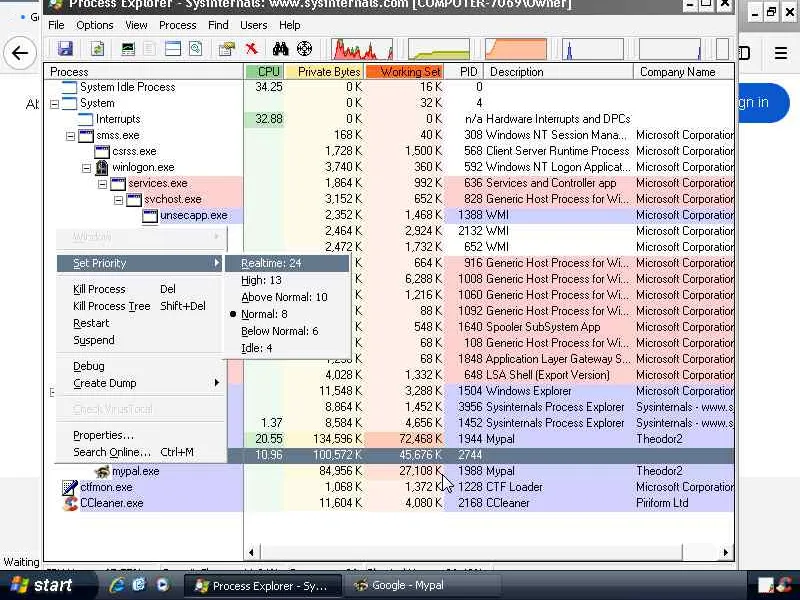This screenshot has height=600, width=800.
Task: Open the Options menu
Action: (94, 25)
